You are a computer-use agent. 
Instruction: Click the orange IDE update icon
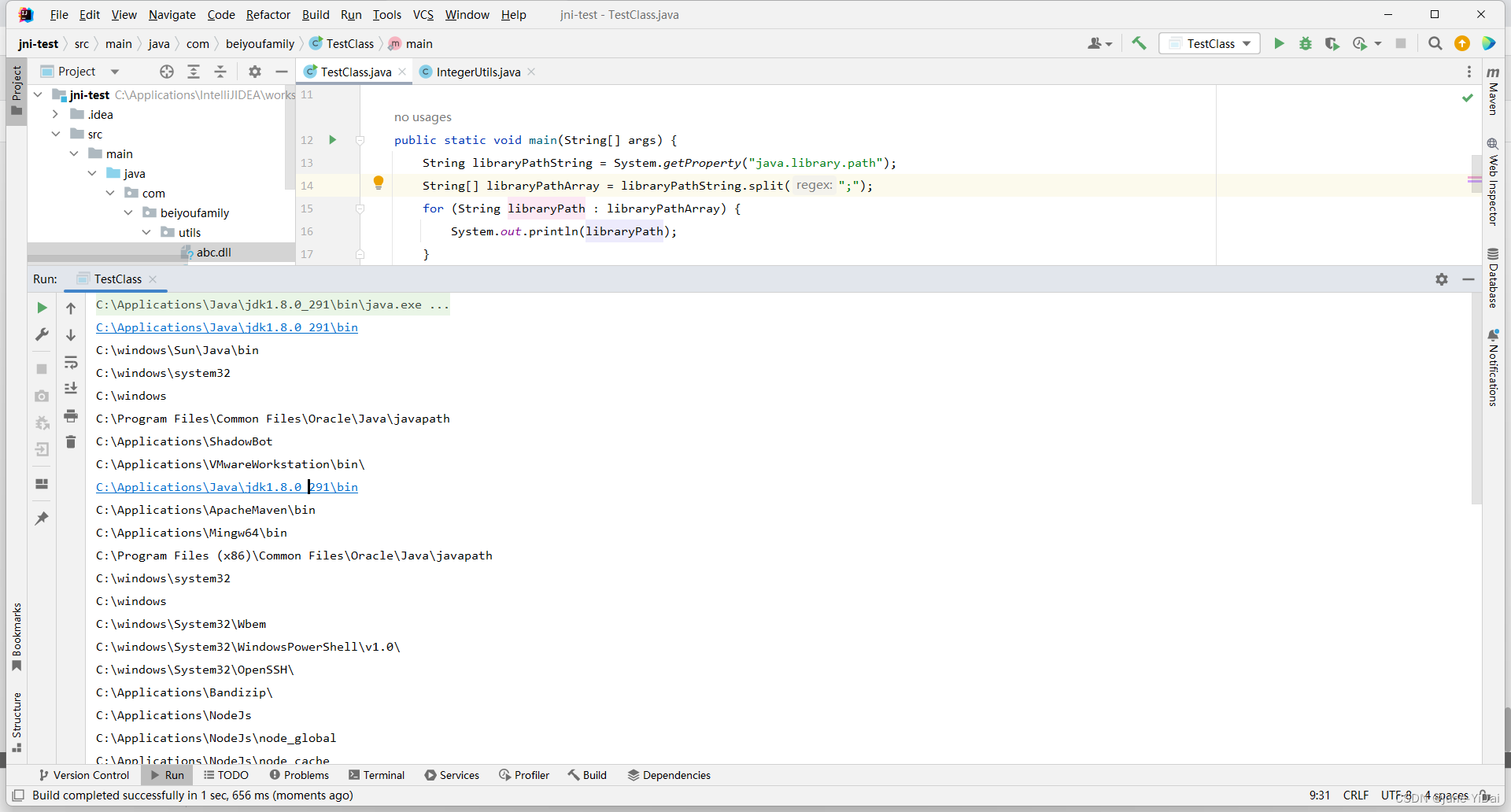(x=1462, y=43)
